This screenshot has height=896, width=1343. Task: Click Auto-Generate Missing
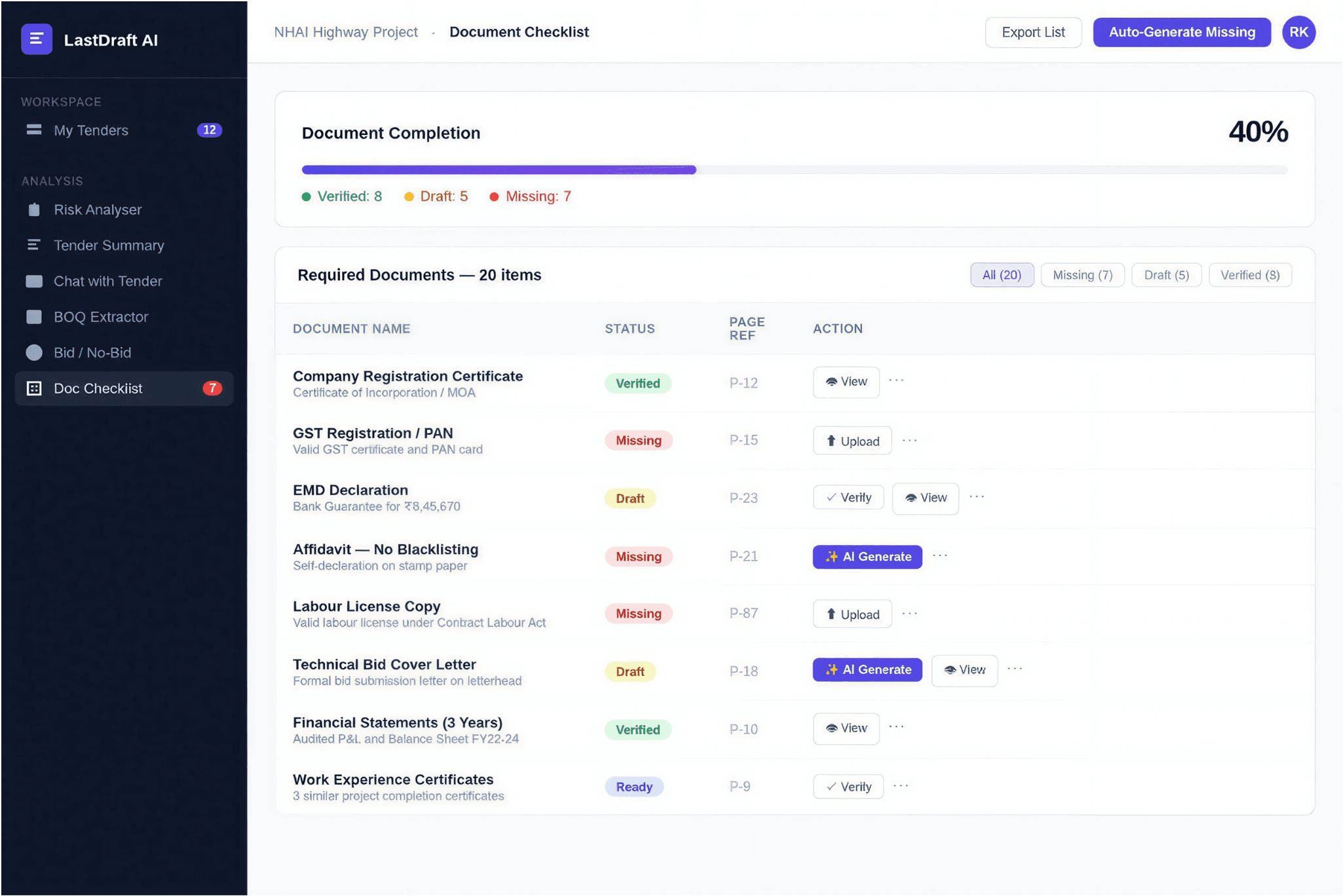coord(1181,32)
